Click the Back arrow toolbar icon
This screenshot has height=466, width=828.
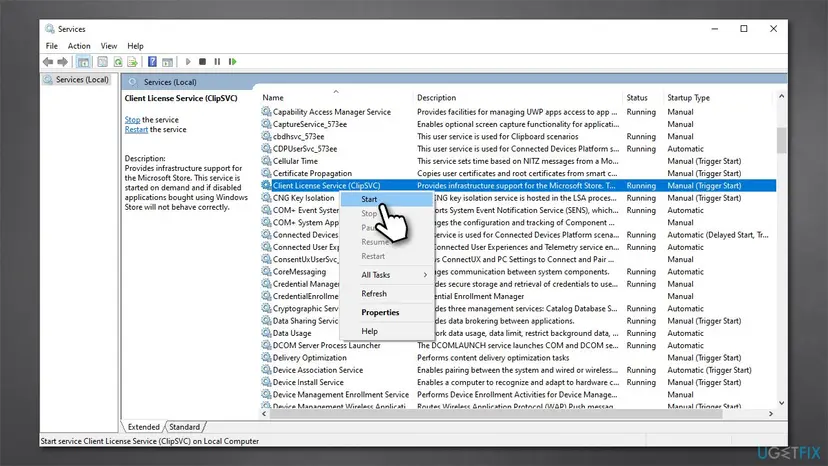click(x=48, y=62)
